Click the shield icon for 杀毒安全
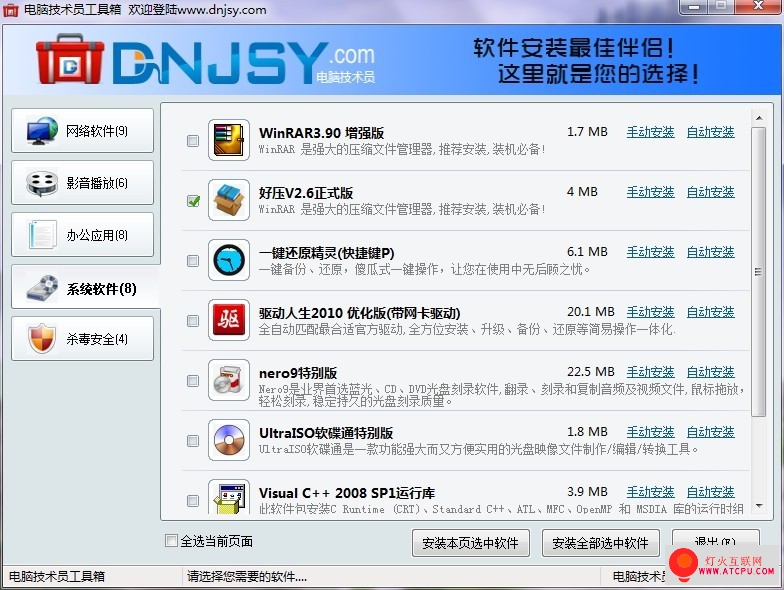Screen dimensions: 784x590 pos(42,338)
